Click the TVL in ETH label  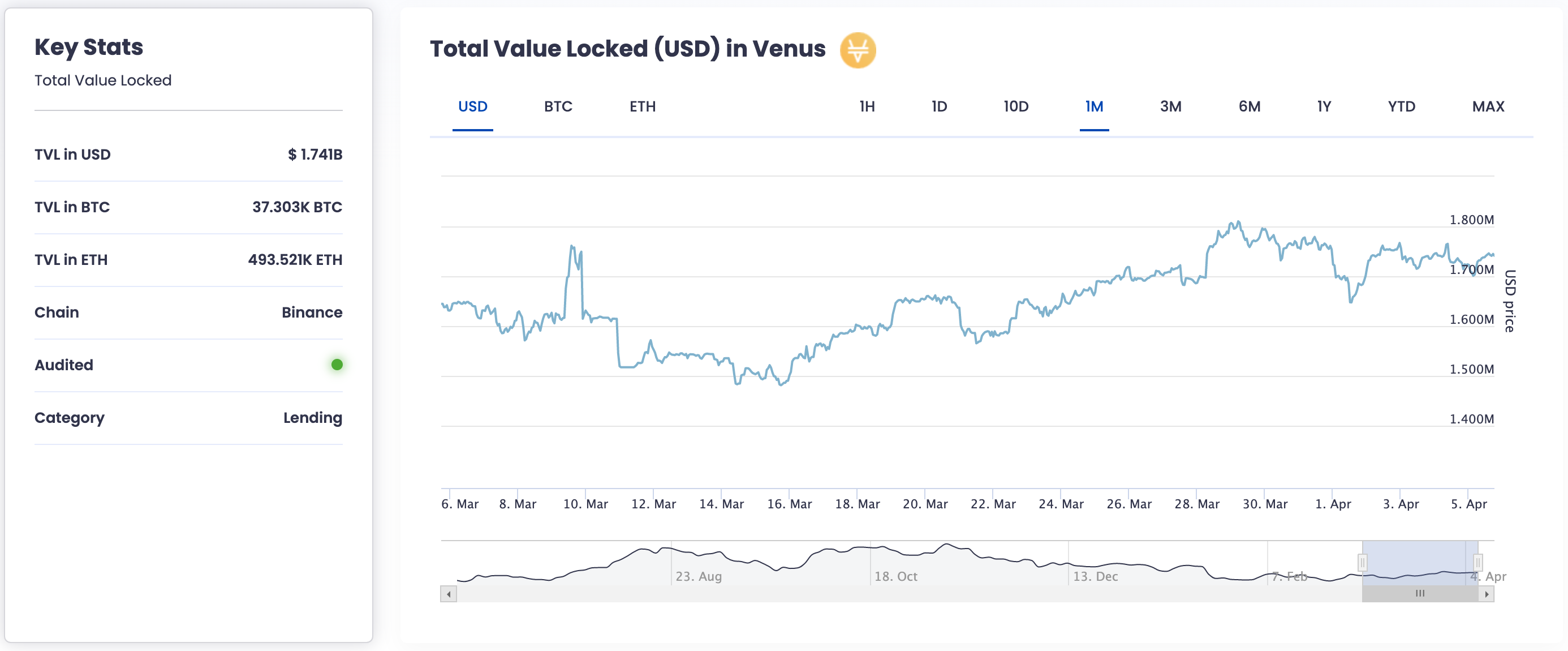click(x=71, y=260)
